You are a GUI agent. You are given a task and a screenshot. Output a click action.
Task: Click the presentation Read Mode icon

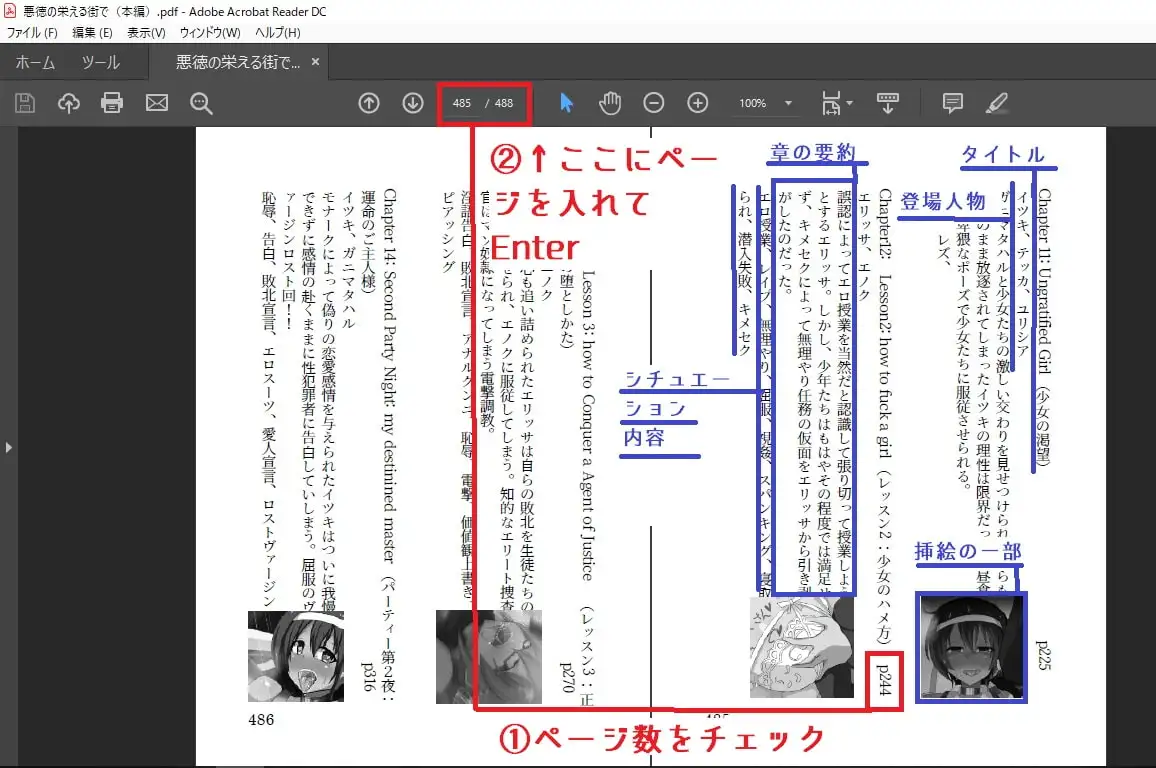[x=887, y=103]
